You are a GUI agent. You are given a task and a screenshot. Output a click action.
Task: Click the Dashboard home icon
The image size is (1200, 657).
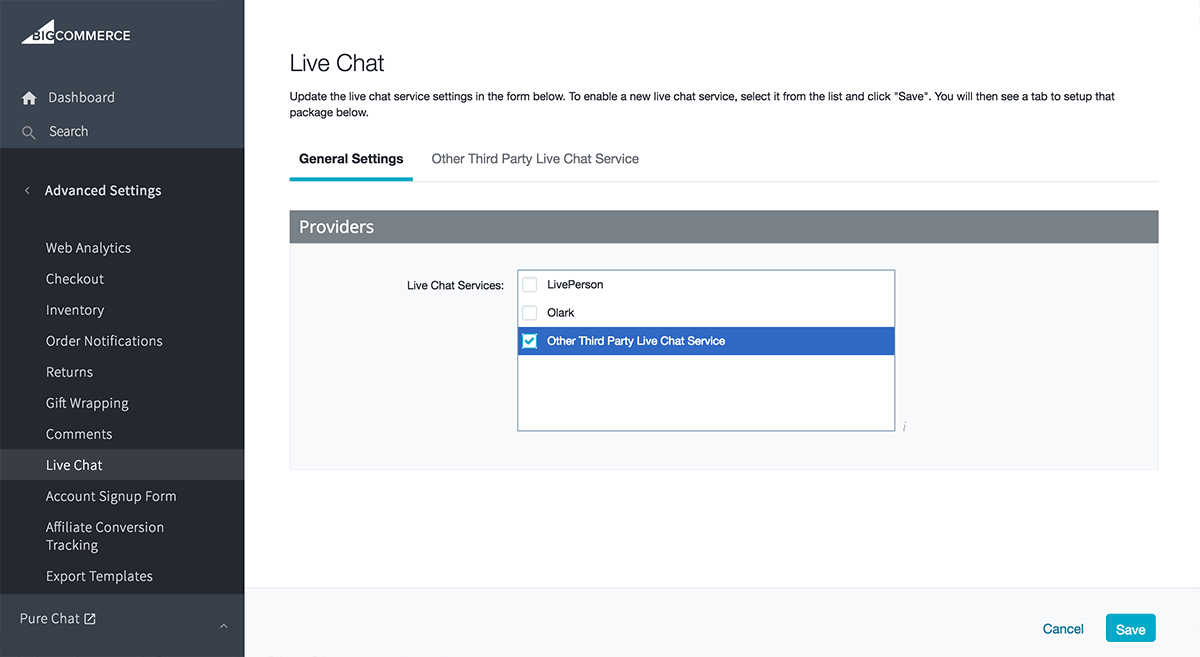click(29, 98)
